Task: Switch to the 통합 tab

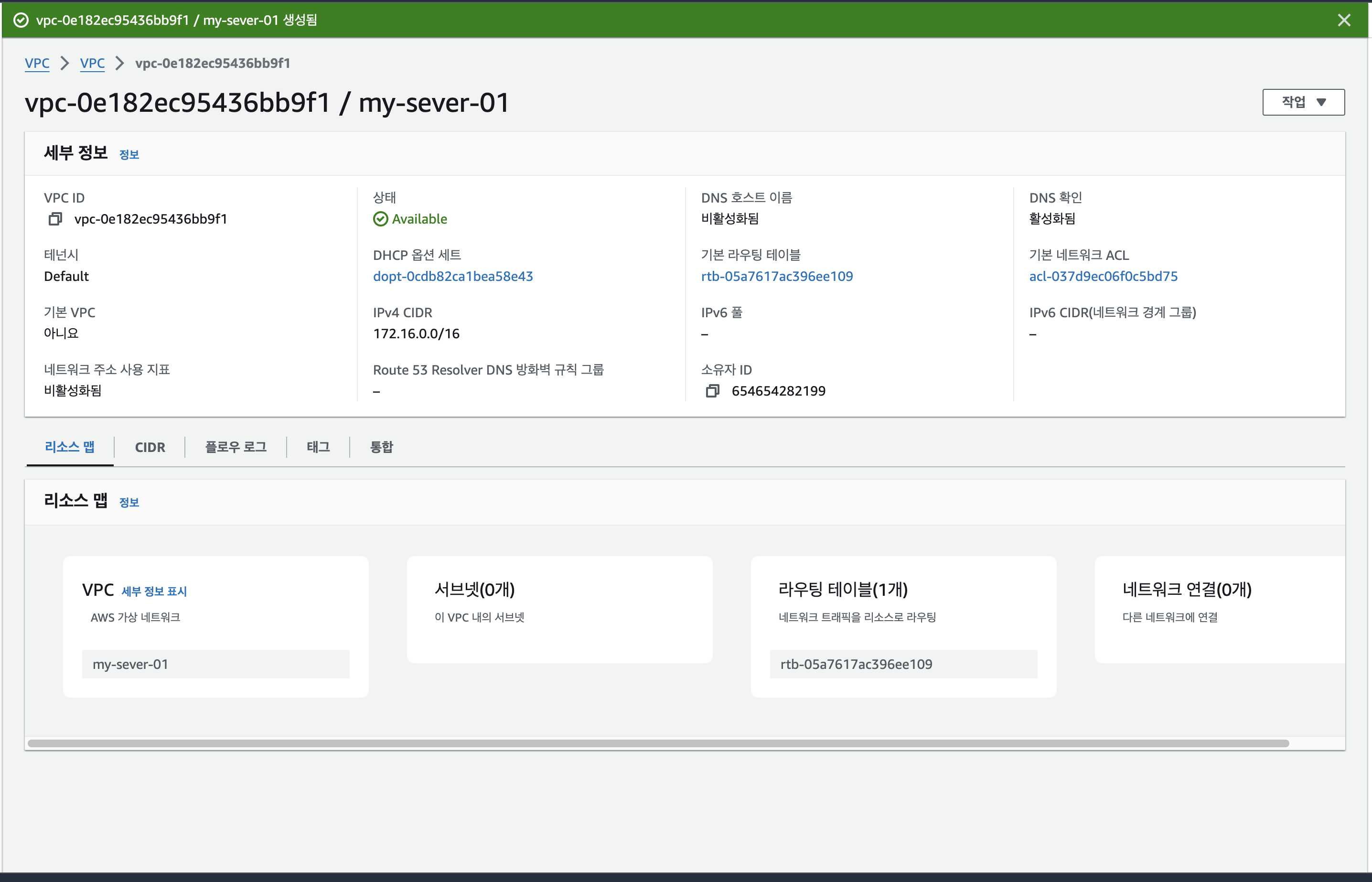Action: pyautogui.click(x=381, y=447)
